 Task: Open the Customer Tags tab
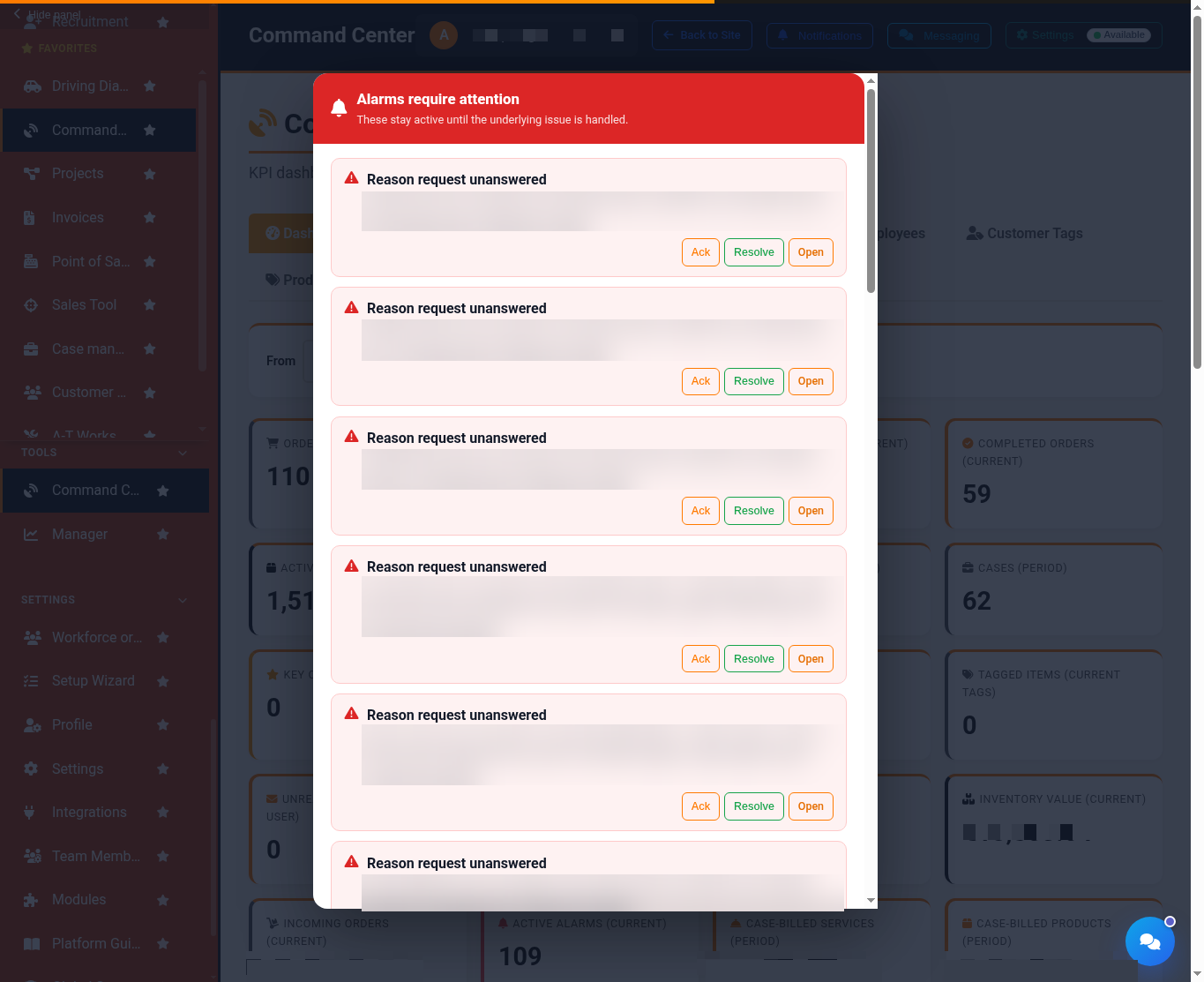coord(1024,234)
